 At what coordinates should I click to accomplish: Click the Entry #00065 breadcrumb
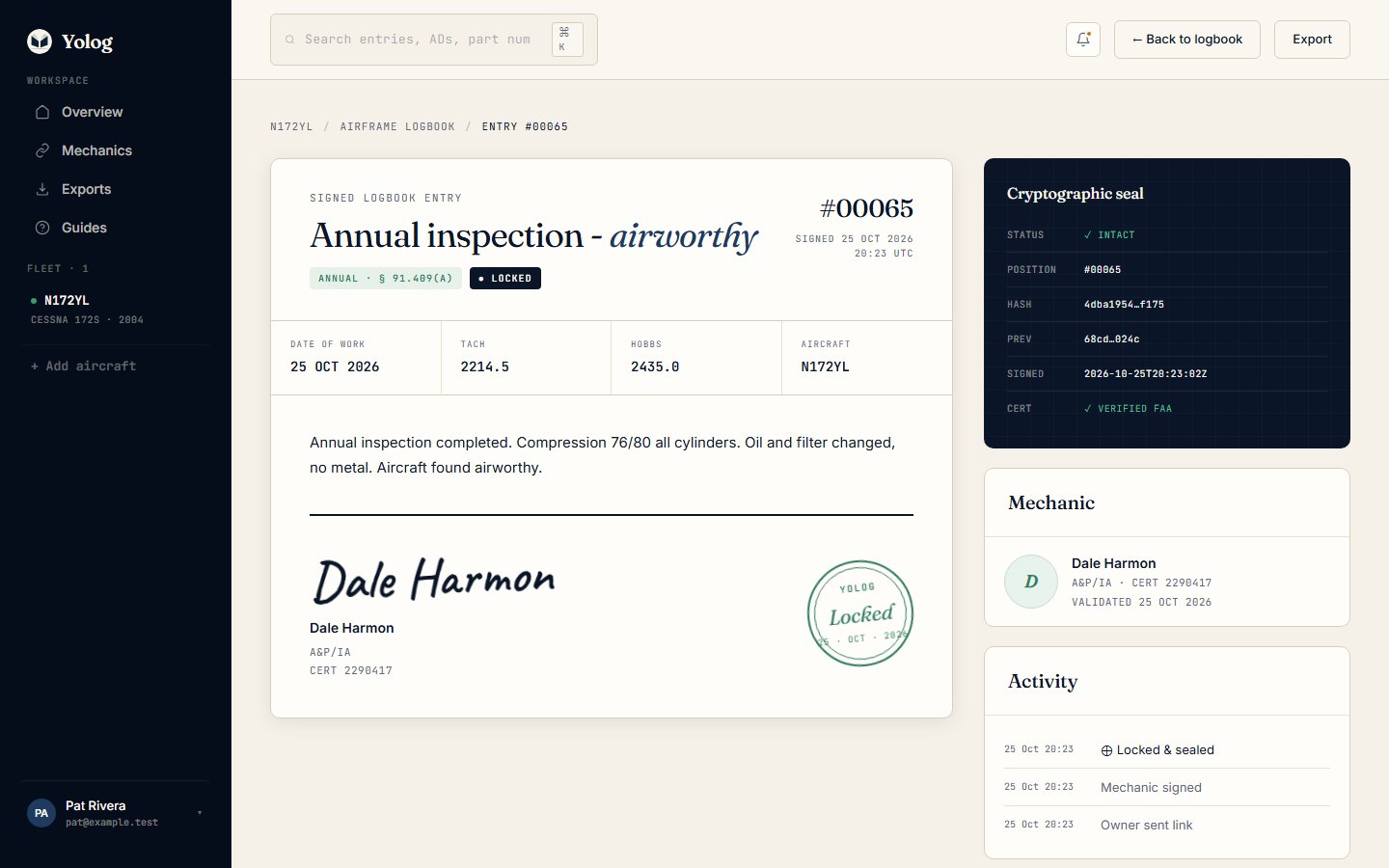coord(525,126)
